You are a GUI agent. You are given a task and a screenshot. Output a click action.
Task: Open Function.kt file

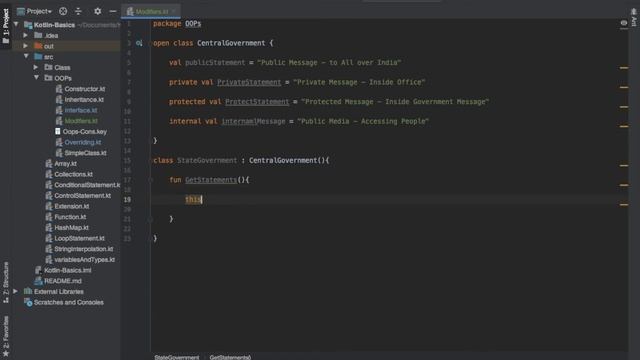70,217
